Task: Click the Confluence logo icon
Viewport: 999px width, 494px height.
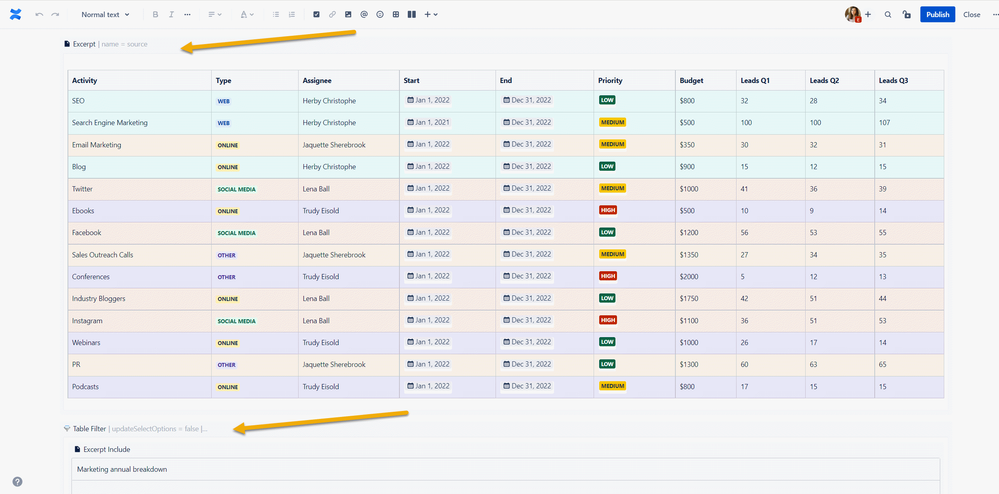Action: pos(15,14)
